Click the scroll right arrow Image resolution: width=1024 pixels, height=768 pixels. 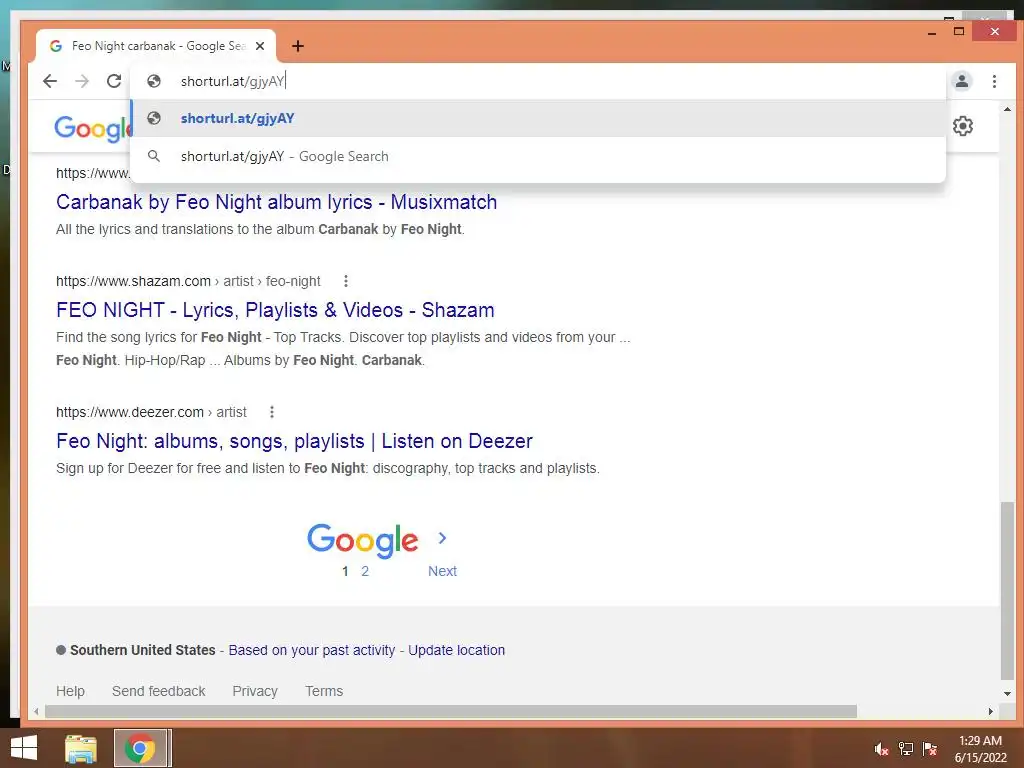[991, 711]
